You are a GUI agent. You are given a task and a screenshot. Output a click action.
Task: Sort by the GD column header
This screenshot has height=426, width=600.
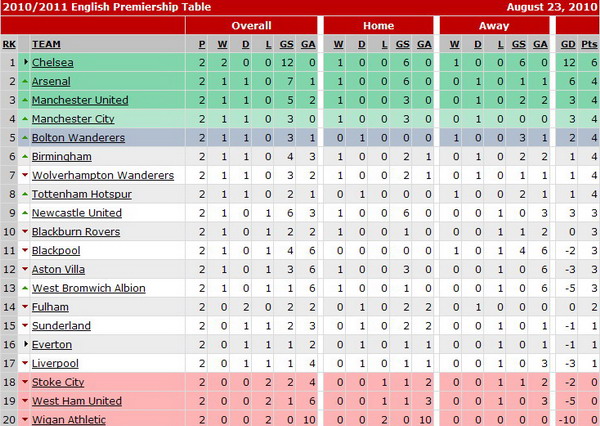coord(568,44)
